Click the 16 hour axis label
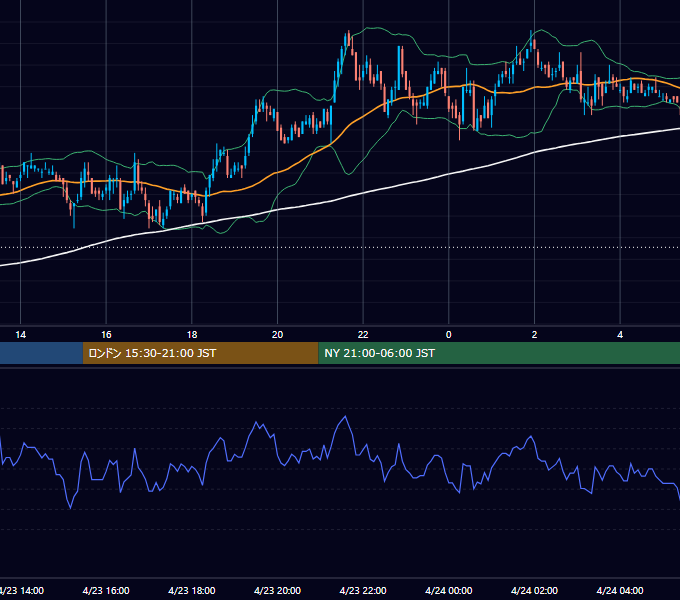Viewport: 680px width, 600px height. point(106,335)
